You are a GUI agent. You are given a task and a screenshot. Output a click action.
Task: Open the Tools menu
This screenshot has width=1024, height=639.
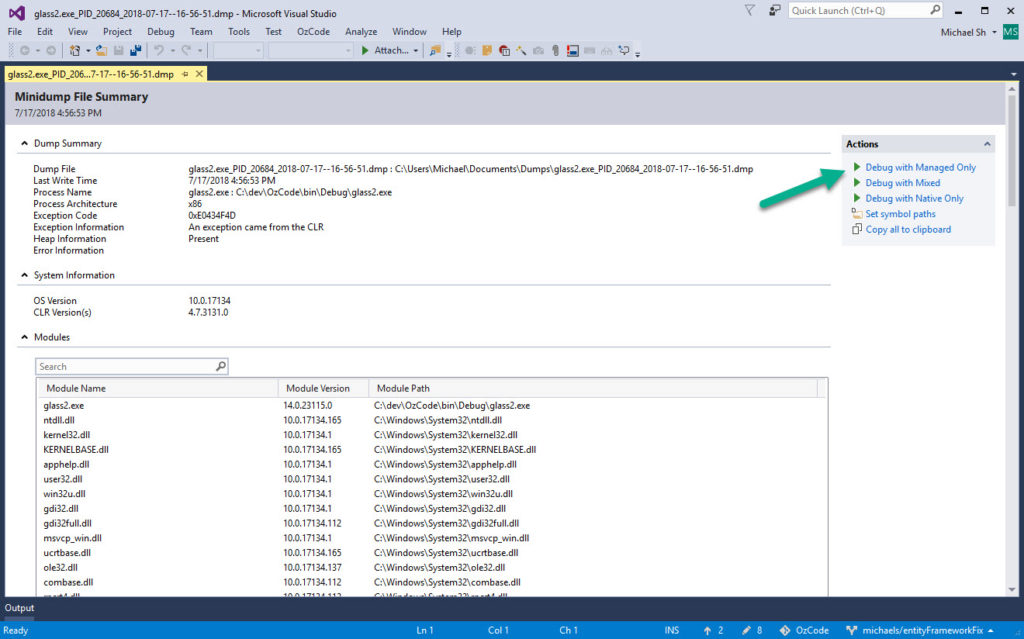coord(238,31)
